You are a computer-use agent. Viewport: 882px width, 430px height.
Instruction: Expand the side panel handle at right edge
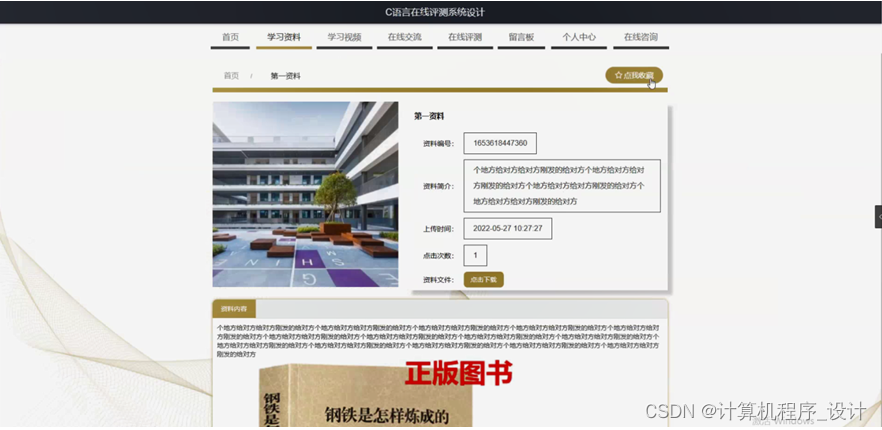point(878,217)
